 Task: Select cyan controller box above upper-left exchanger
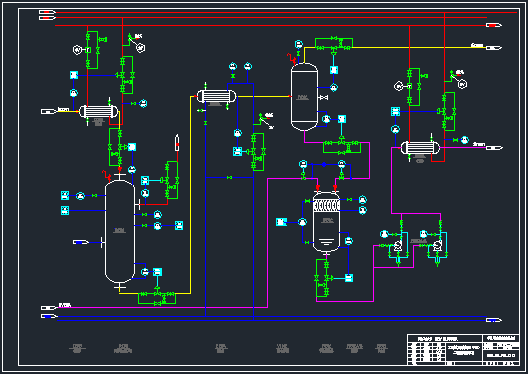[74, 75]
